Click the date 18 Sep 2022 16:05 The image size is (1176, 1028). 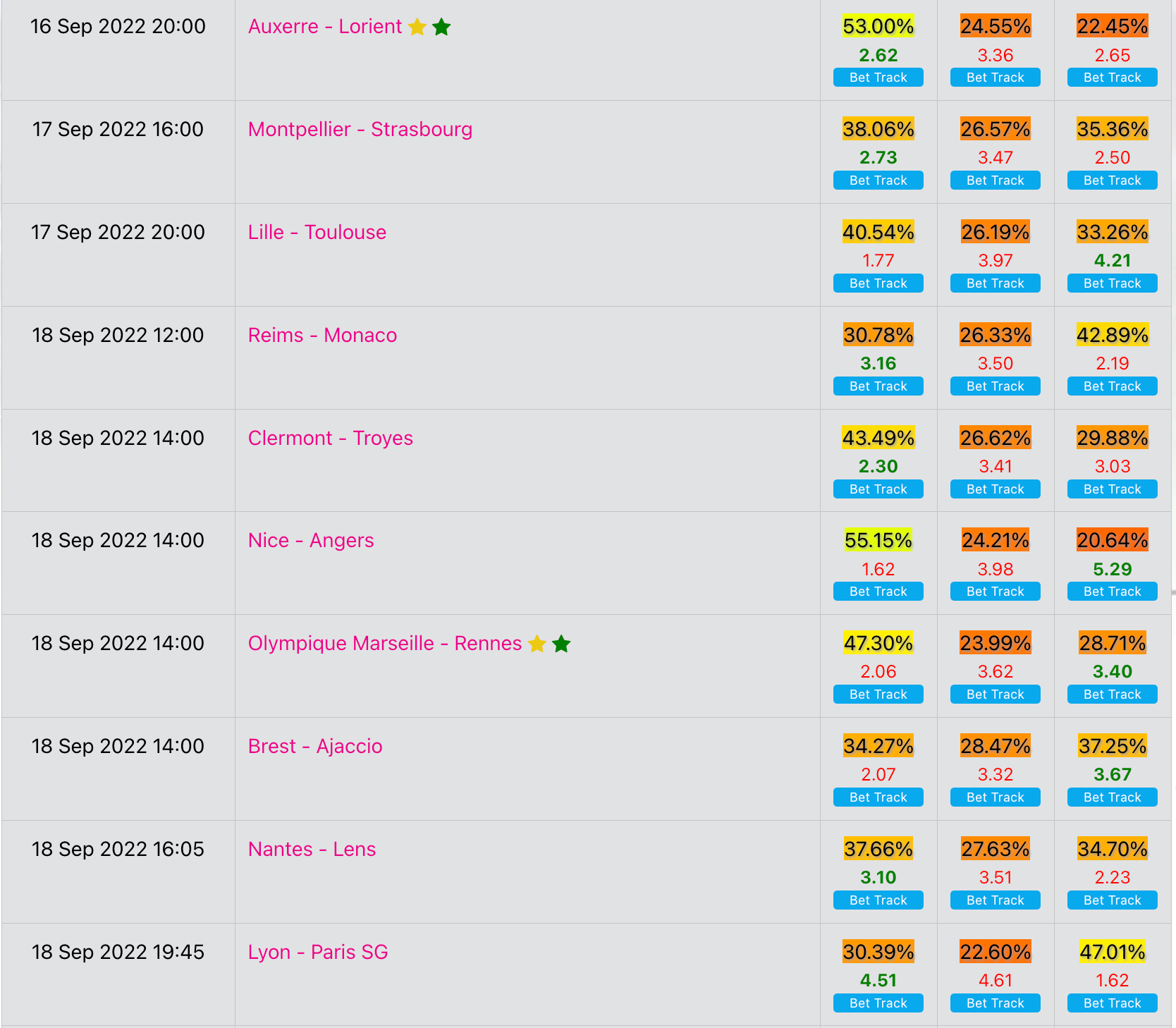coord(118,850)
